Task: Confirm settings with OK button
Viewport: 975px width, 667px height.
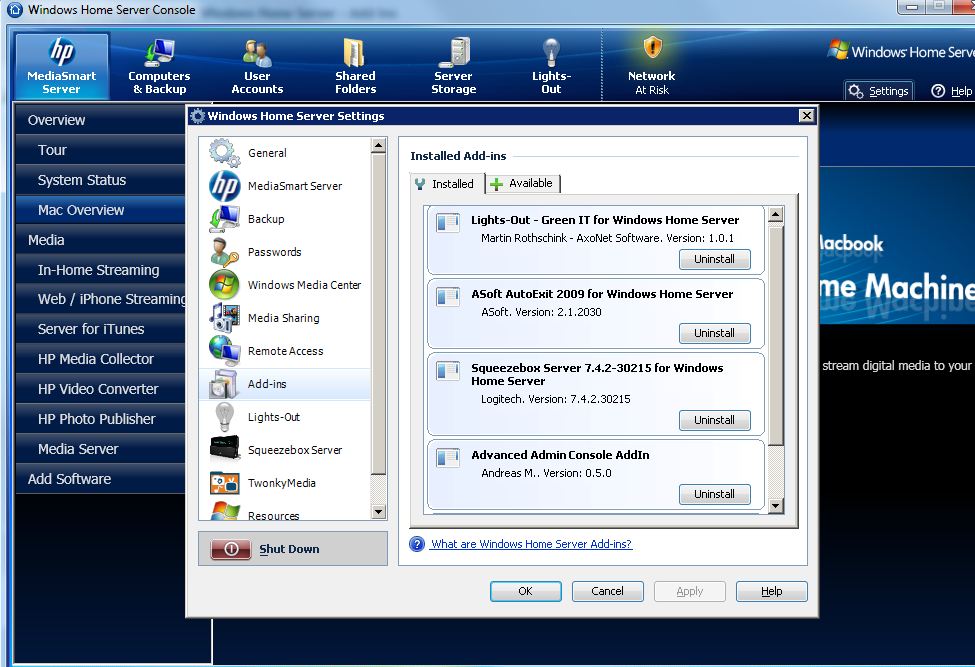Action: (525, 591)
